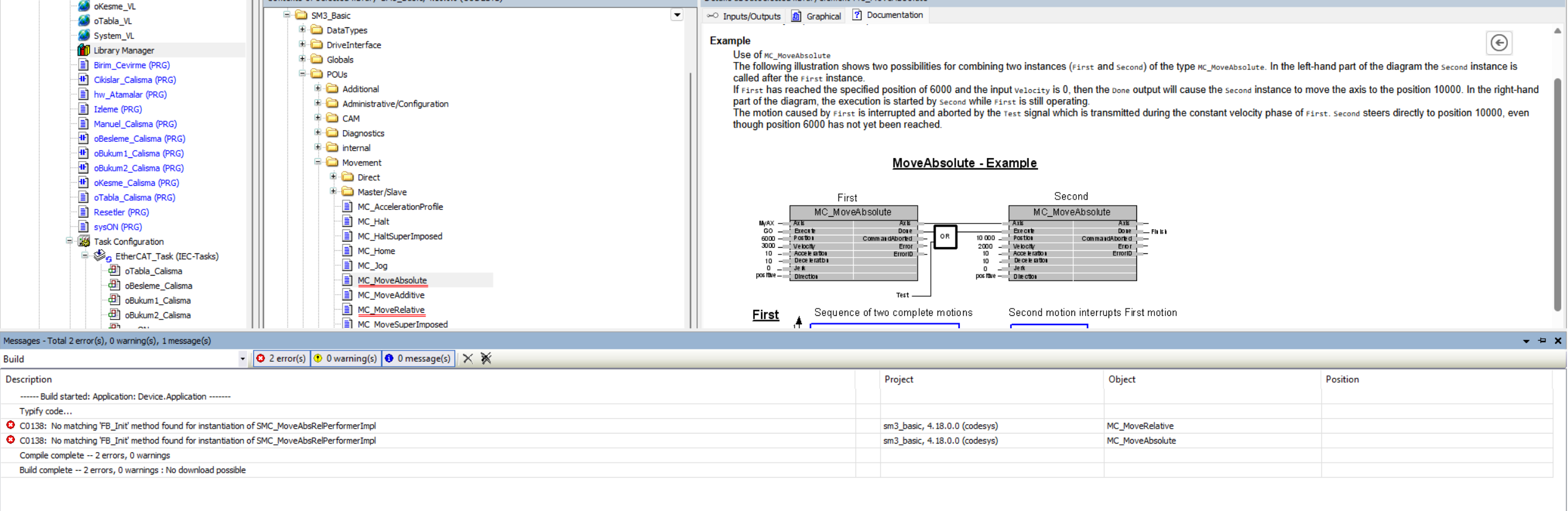Screen dimensions: 1568x511
Task: Switch to the Graphical tab
Action: point(817,16)
